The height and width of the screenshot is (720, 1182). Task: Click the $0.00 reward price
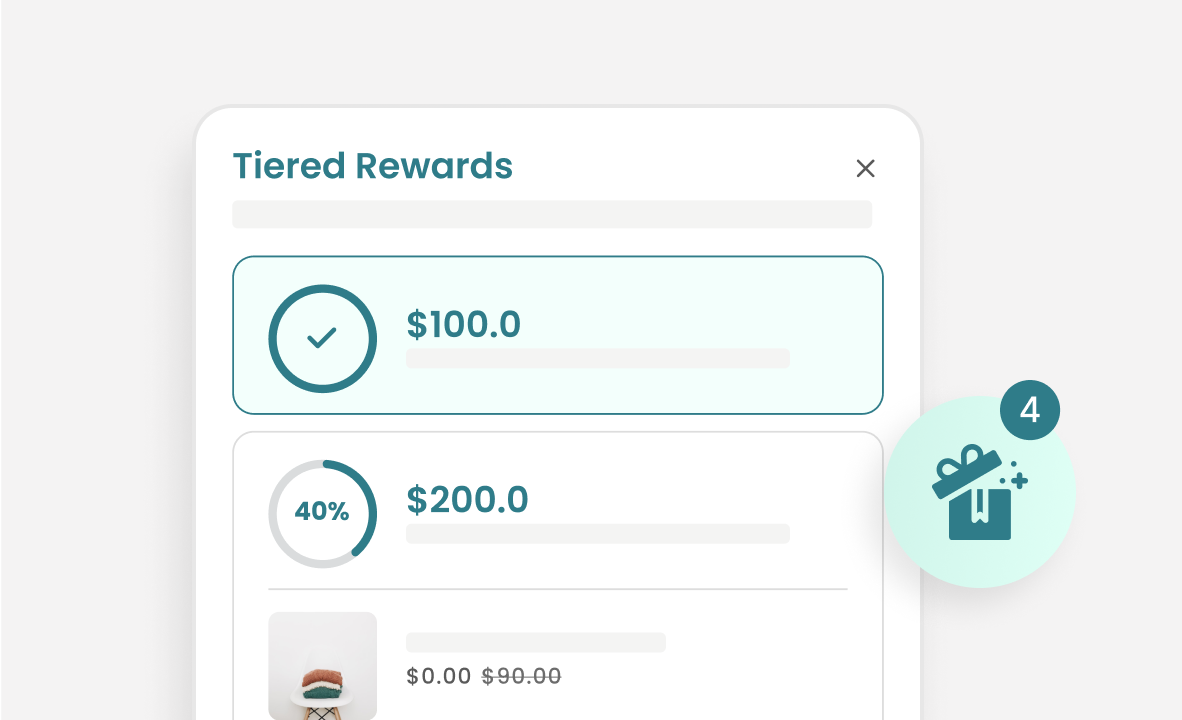(x=438, y=676)
